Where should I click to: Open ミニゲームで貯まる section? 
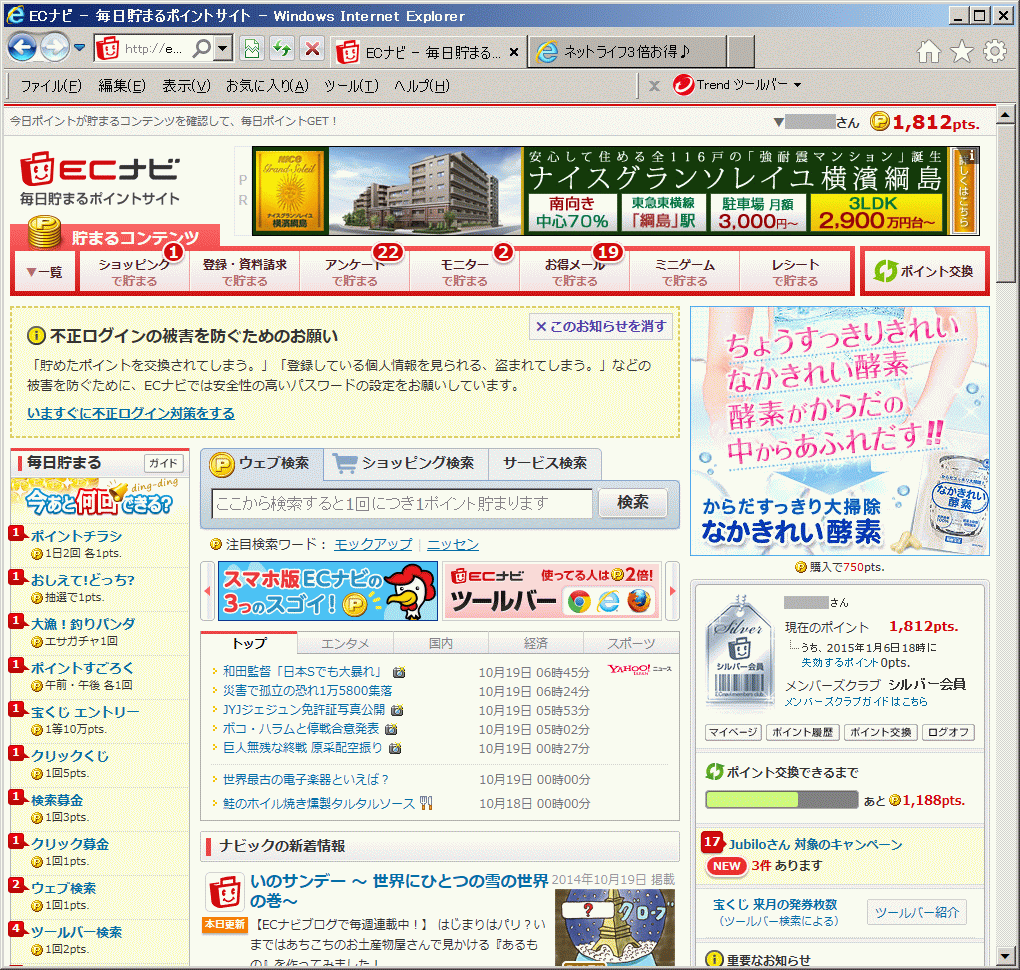click(x=684, y=272)
